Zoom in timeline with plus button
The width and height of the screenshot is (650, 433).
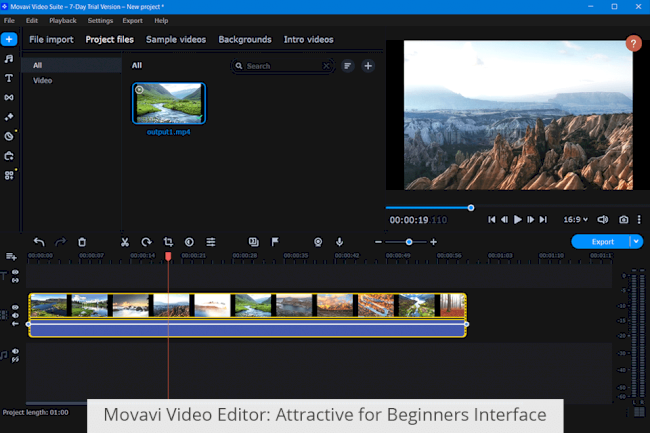tap(434, 242)
